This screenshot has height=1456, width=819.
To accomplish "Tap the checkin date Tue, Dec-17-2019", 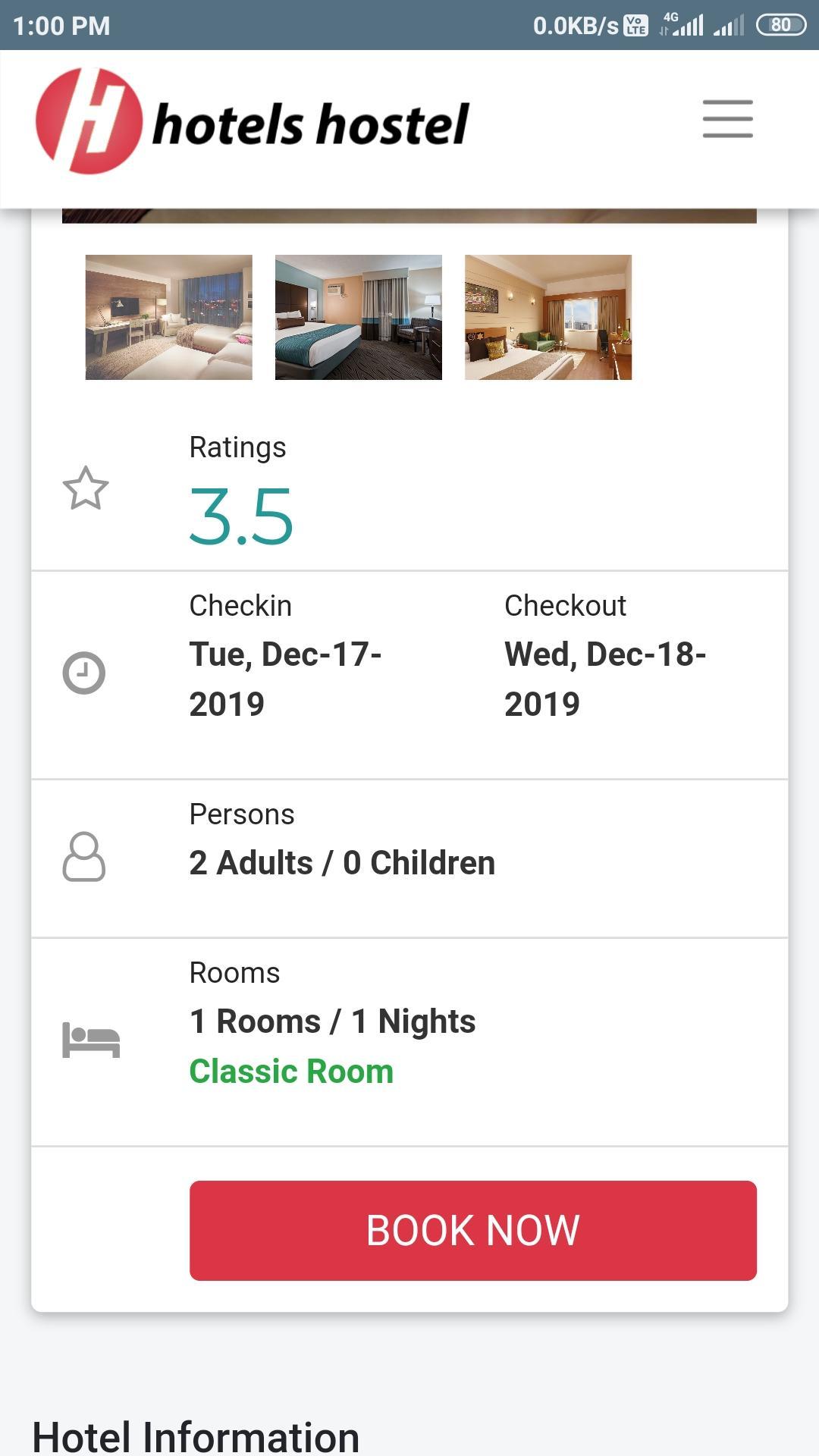I will coord(285,679).
